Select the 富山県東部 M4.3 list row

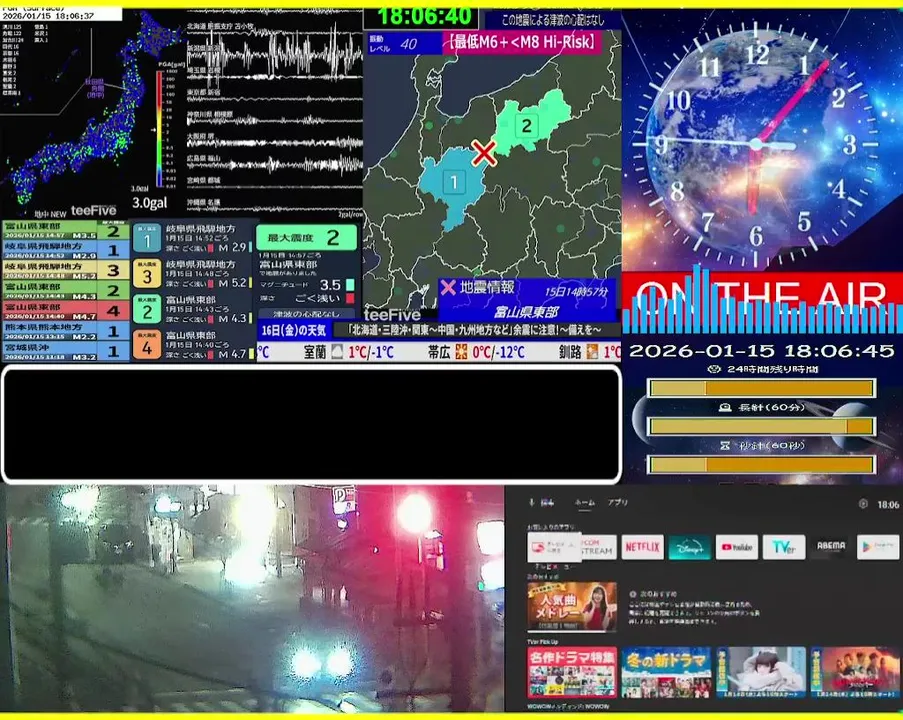(x=66, y=290)
